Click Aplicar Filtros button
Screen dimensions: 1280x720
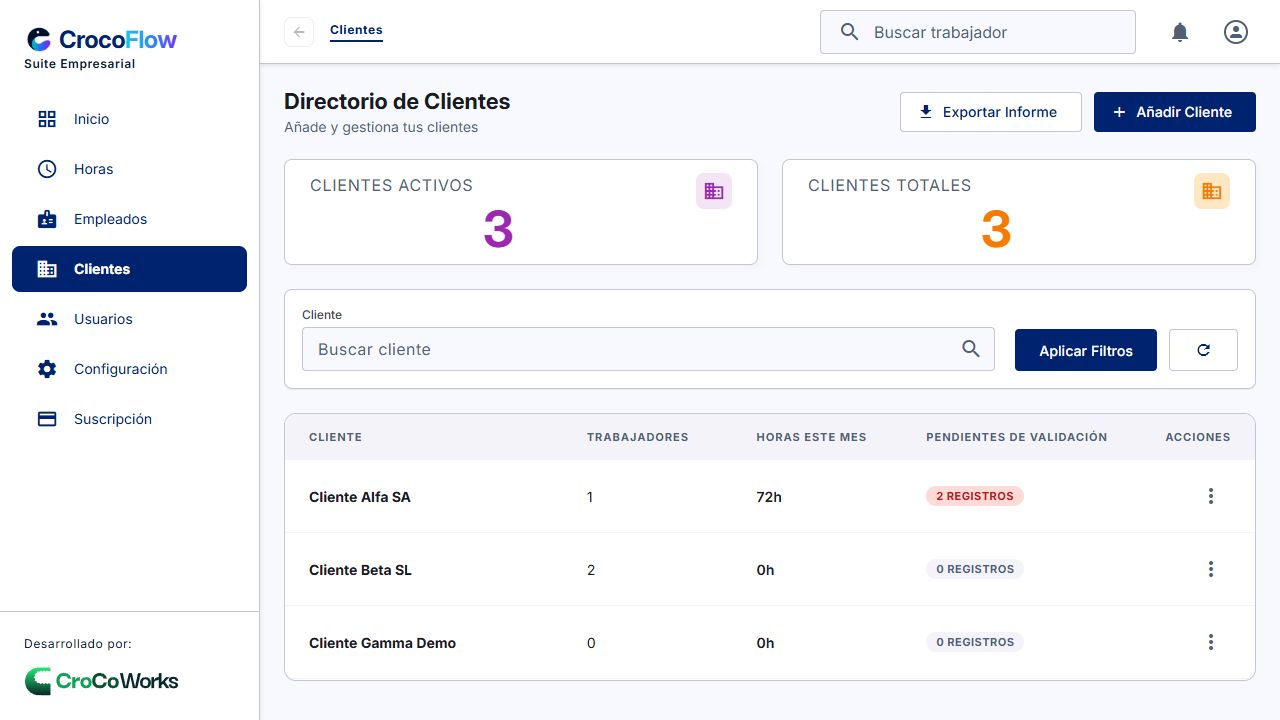tap(1086, 350)
